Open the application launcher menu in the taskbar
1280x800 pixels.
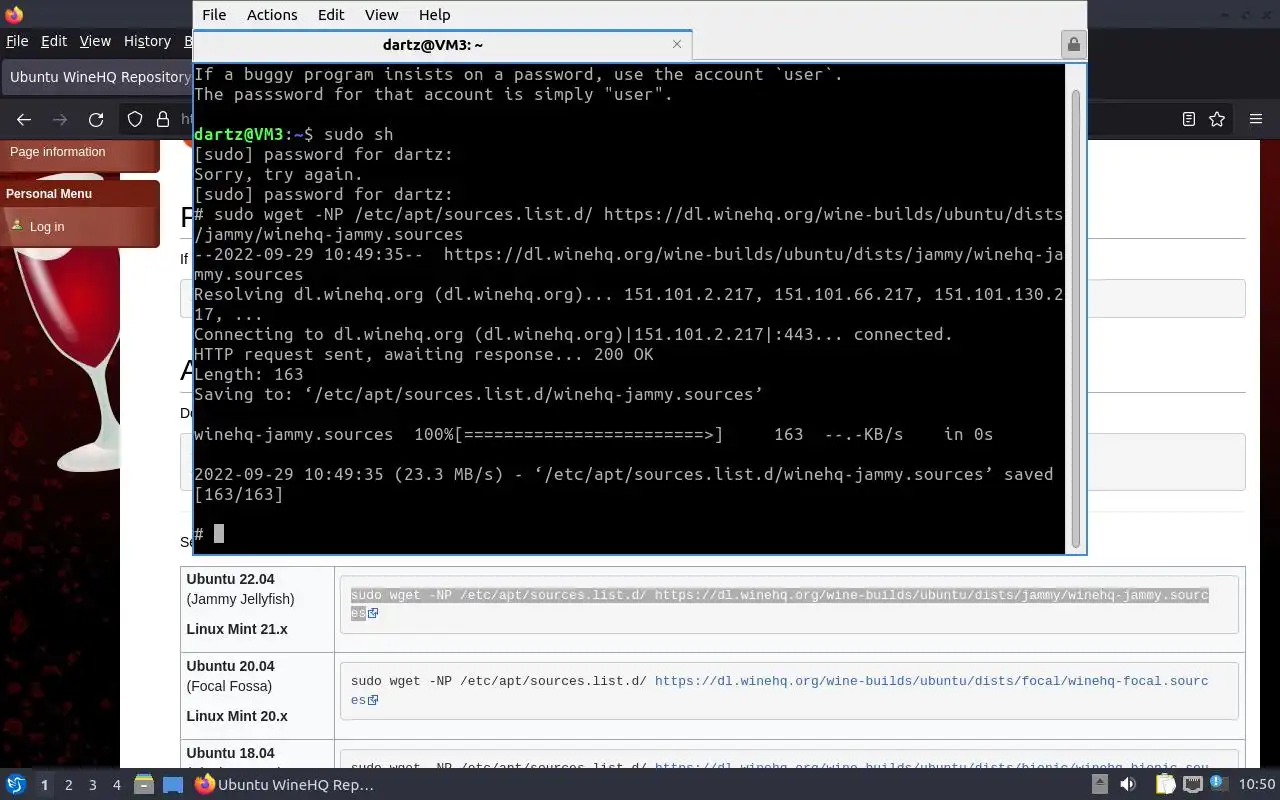[15, 785]
